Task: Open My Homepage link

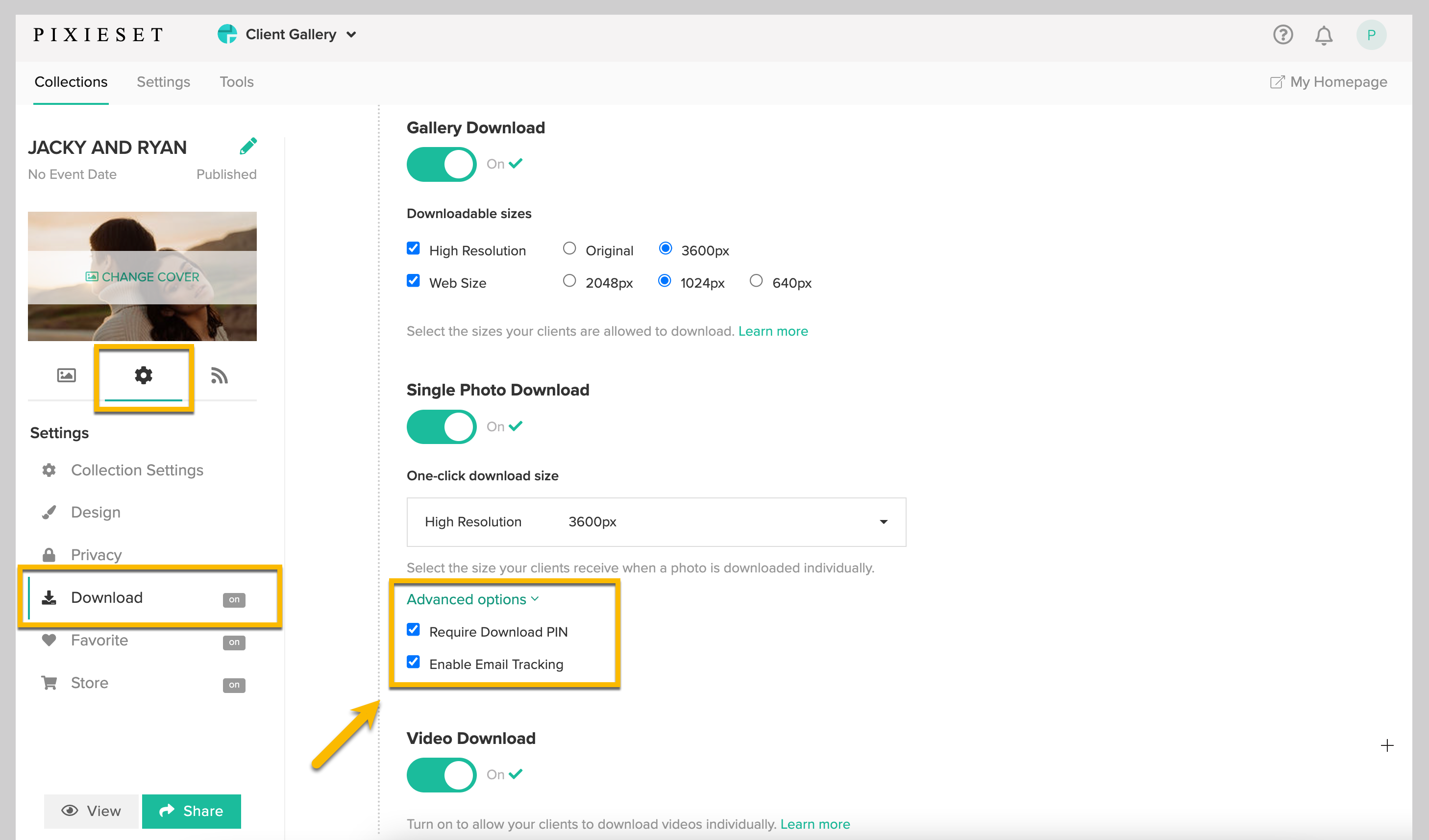Action: (x=1328, y=82)
